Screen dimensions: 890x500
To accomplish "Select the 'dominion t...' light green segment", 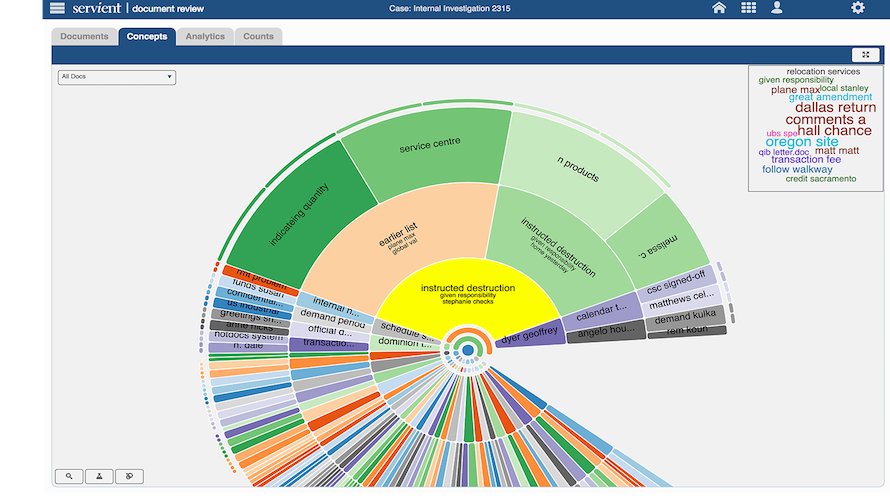I will pyautogui.click(x=405, y=342).
